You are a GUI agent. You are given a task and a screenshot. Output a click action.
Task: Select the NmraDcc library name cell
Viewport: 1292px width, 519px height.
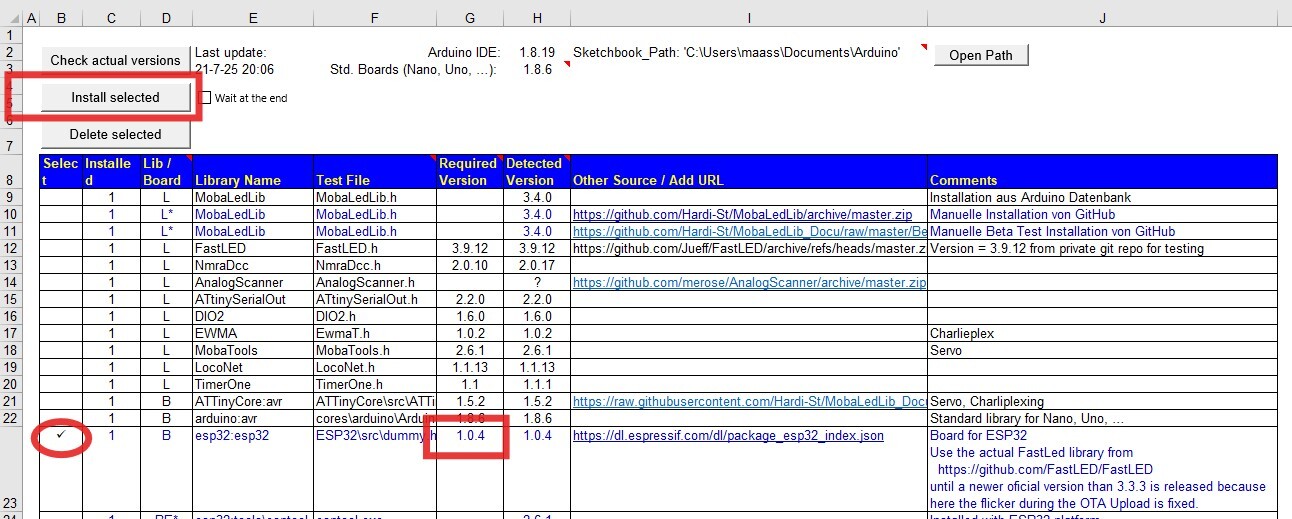click(252, 265)
